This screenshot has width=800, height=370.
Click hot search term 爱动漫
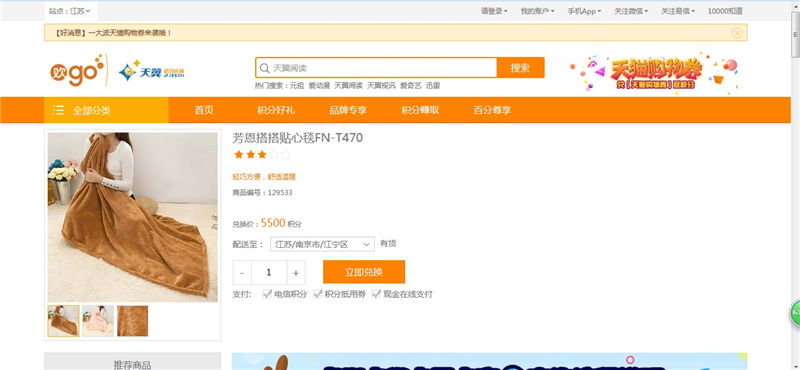[x=319, y=86]
